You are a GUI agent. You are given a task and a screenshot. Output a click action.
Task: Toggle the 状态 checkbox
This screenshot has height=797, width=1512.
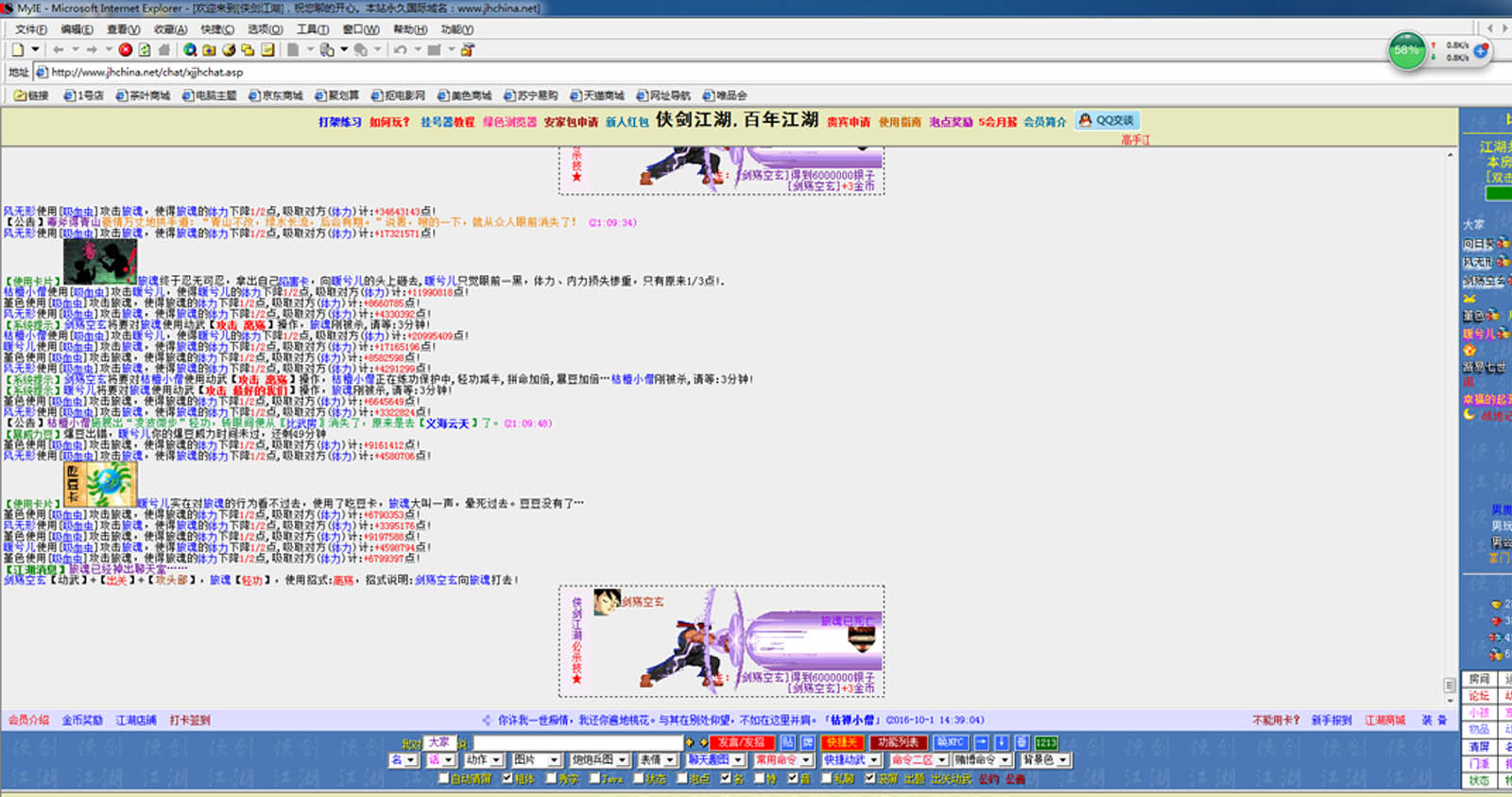click(x=638, y=778)
